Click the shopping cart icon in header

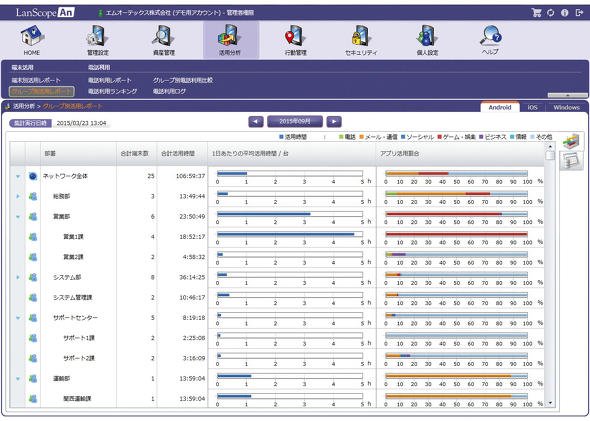(x=537, y=13)
